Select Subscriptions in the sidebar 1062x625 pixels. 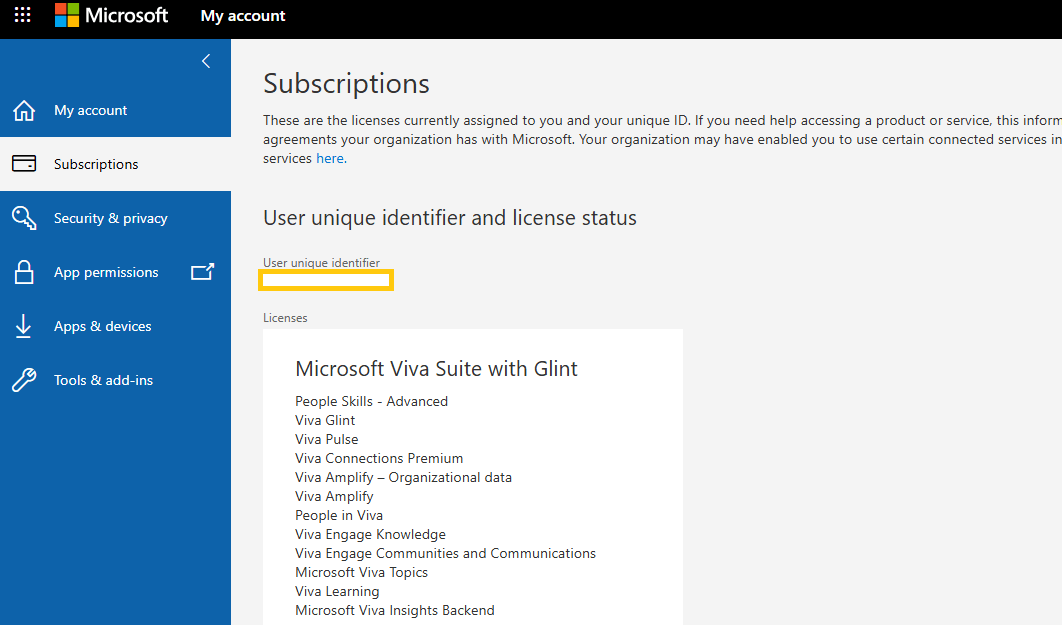[115, 164]
